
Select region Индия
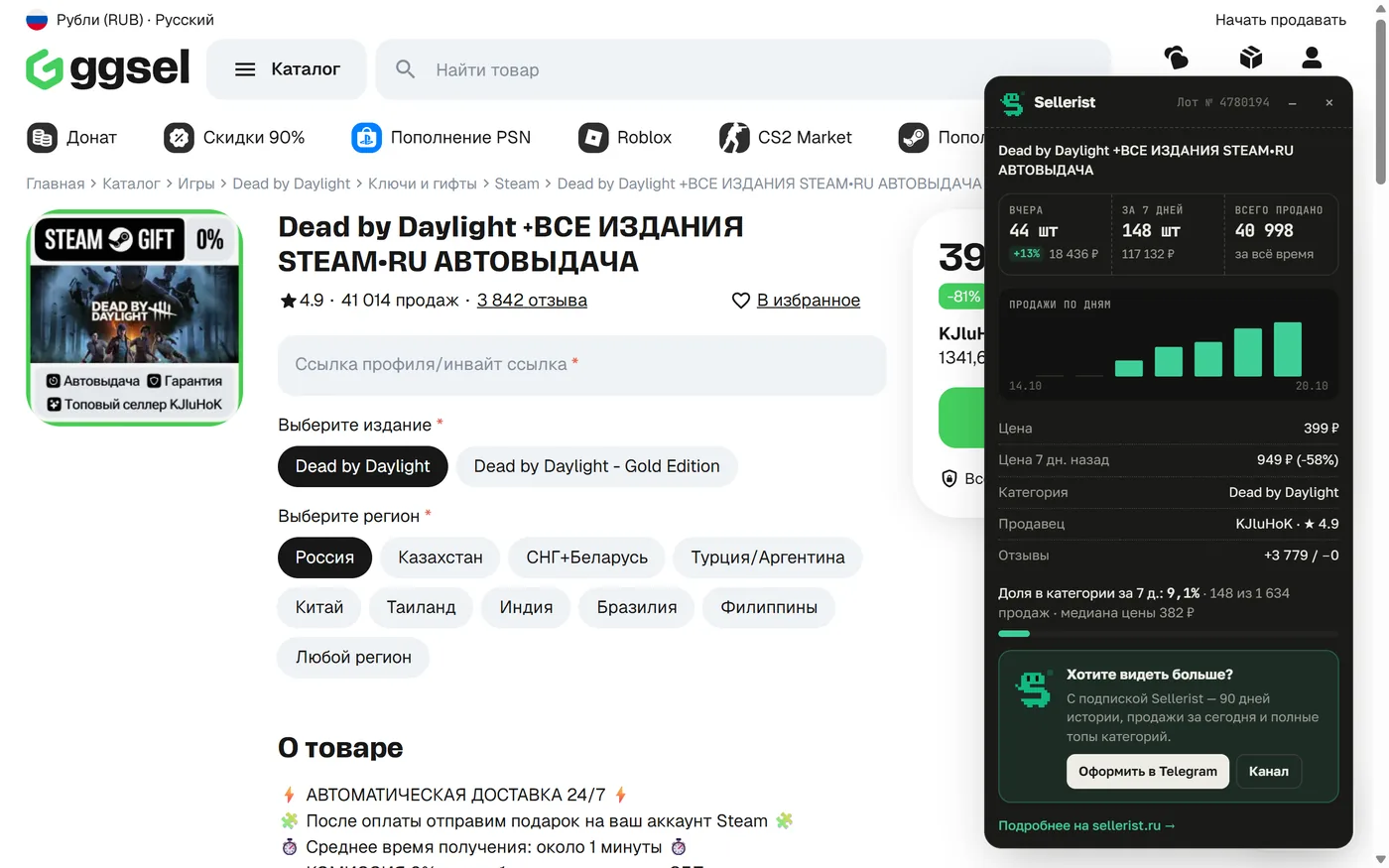[x=526, y=607]
